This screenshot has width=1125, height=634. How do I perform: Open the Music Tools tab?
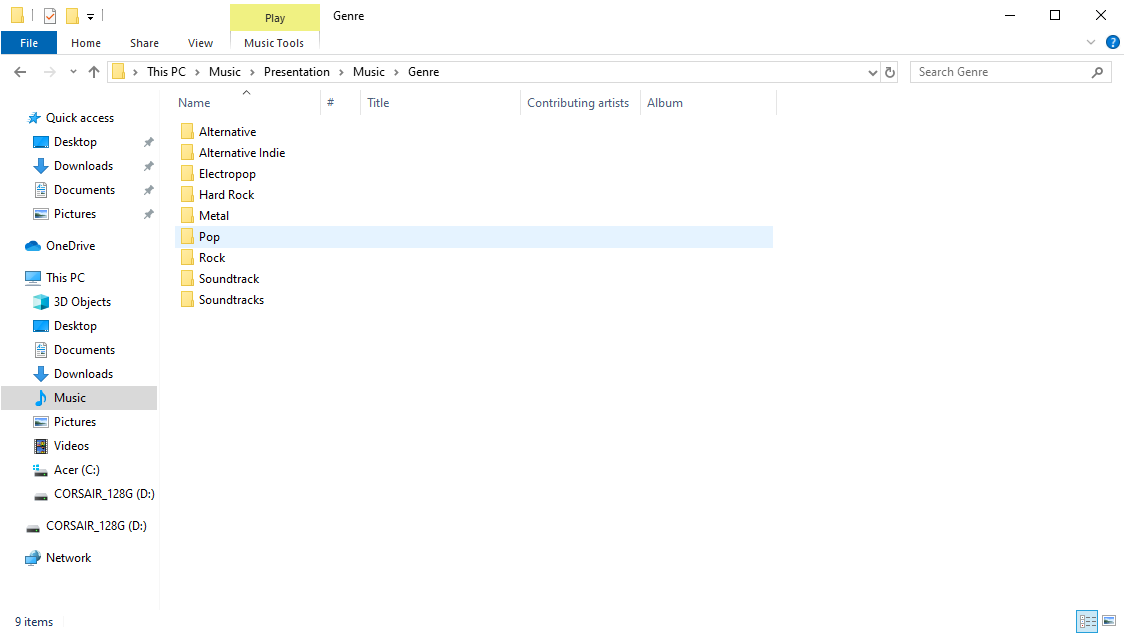point(274,43)
